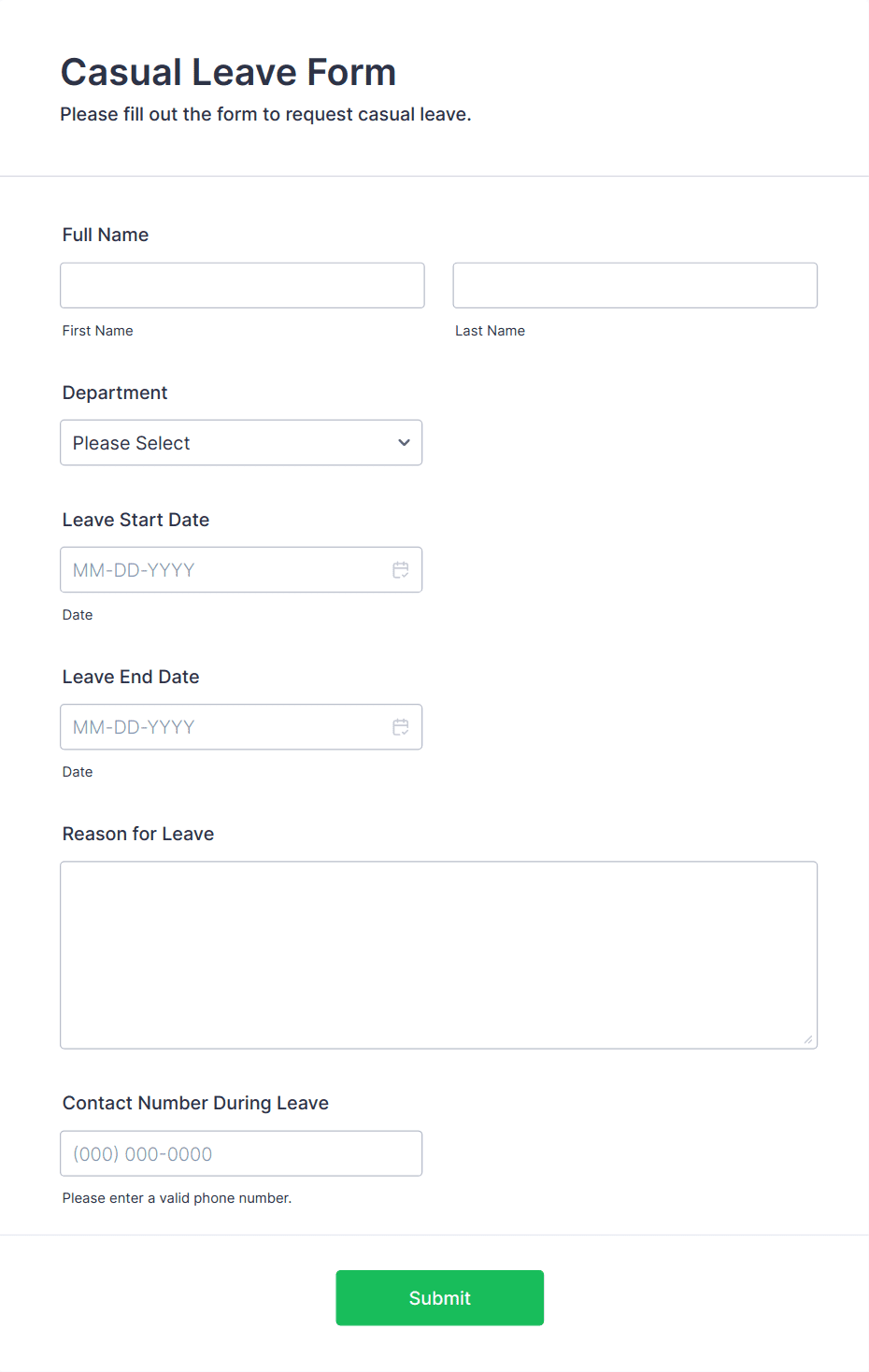
Task: Click the Full Name section label
Action: [105, 235]
